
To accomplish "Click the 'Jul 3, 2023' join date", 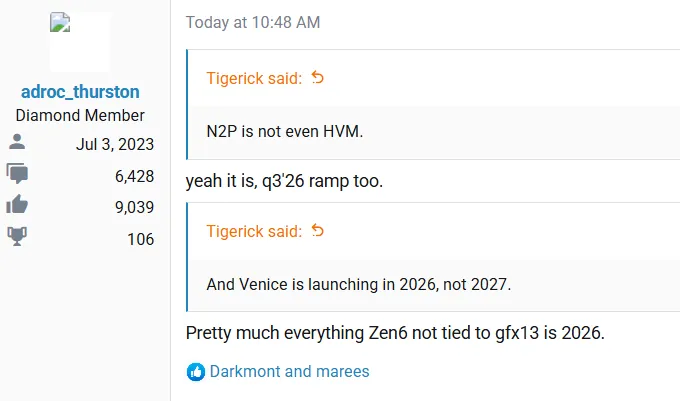I will [115, 144].
